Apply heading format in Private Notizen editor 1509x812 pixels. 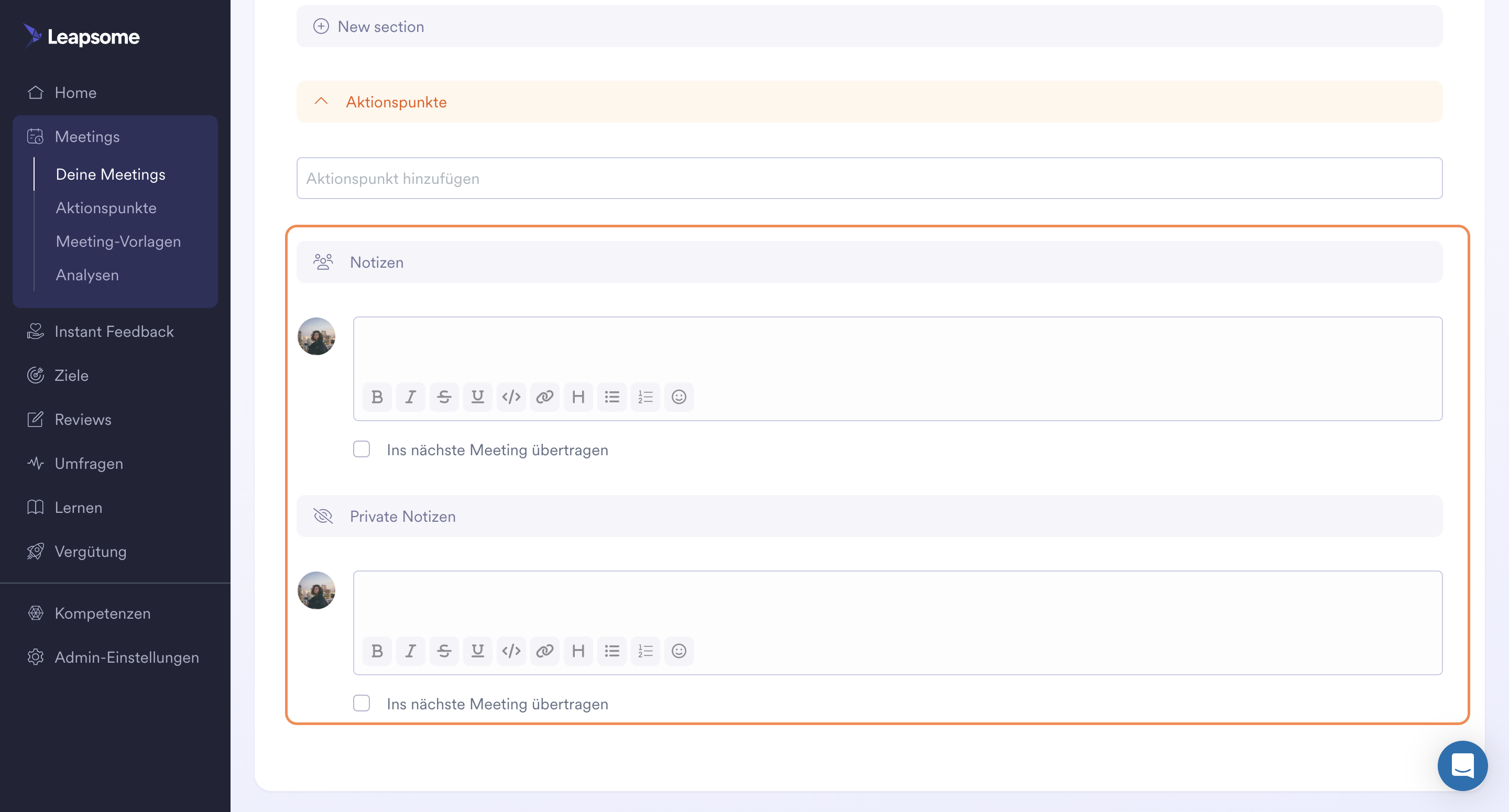tap(578, 651)
